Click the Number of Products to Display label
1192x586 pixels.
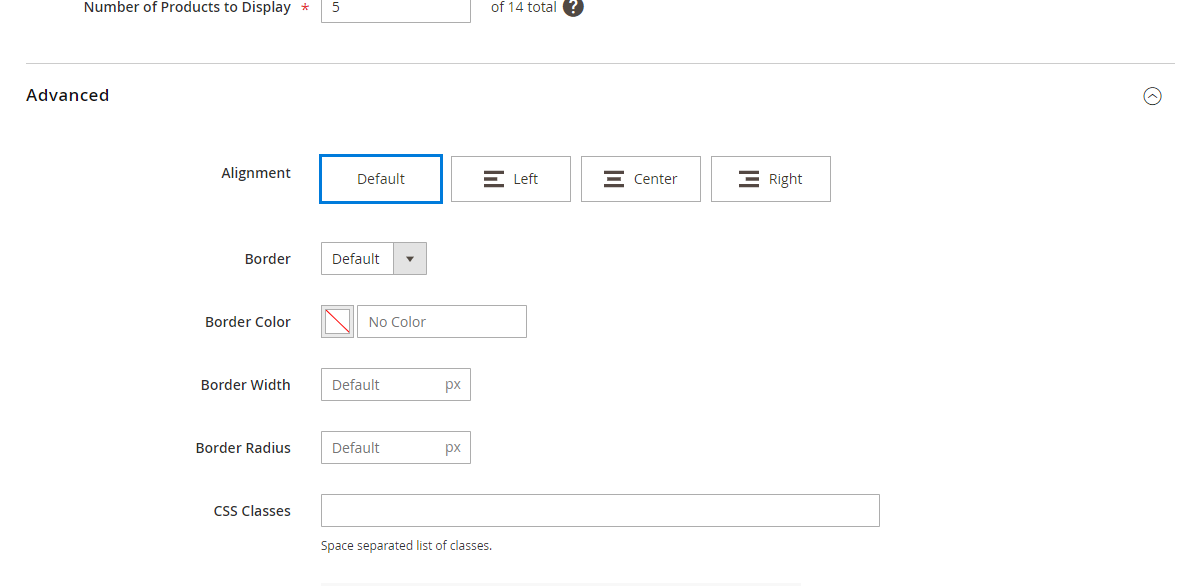coord(187,8)
